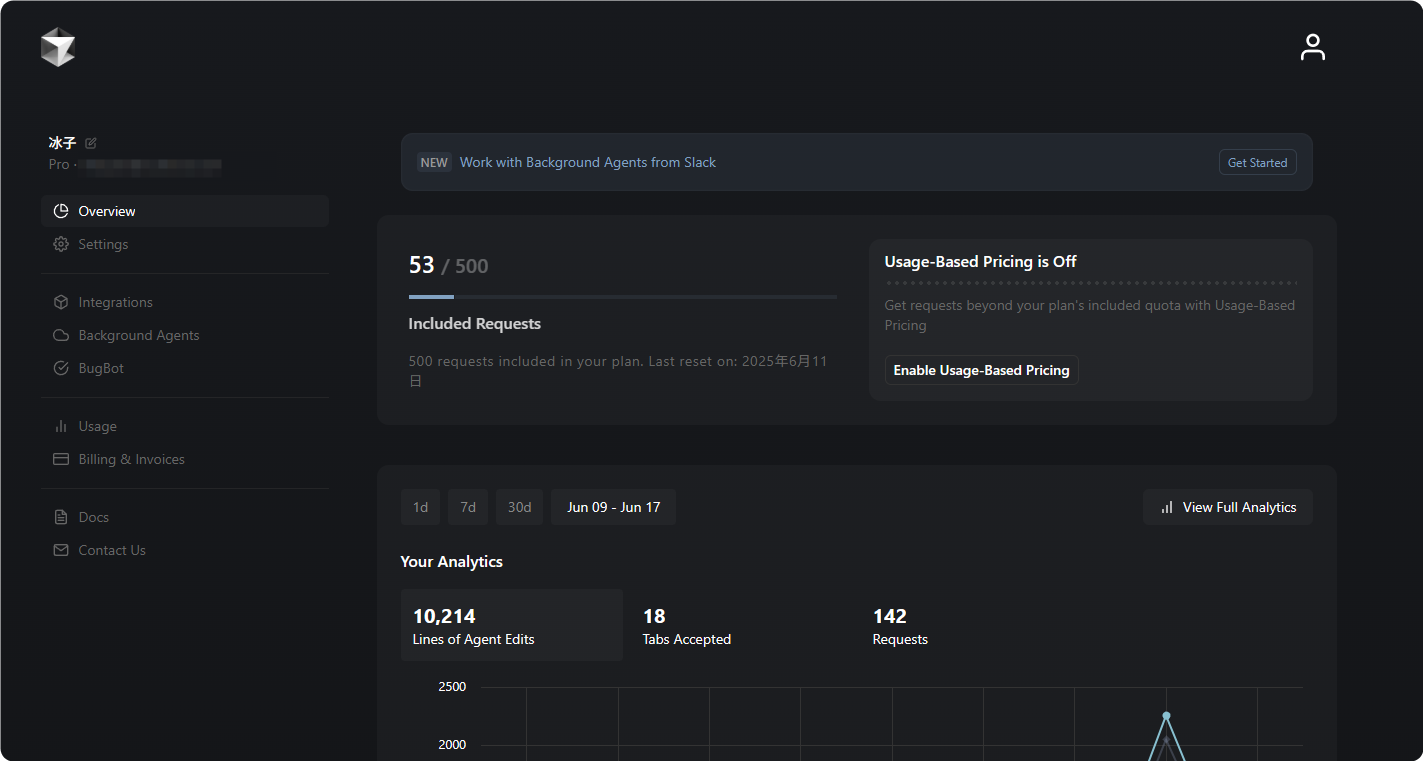Click the Overview pie chart icon
This screenshot has height=761, width=1423.
coord(61,211)
